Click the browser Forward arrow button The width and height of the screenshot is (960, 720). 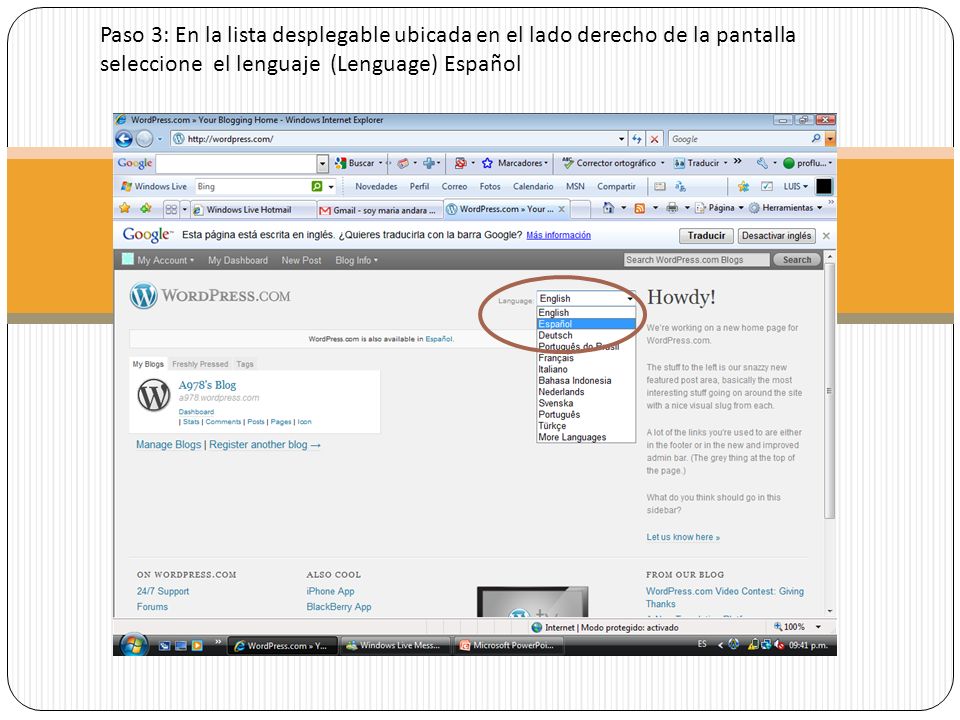coord(144,139)
